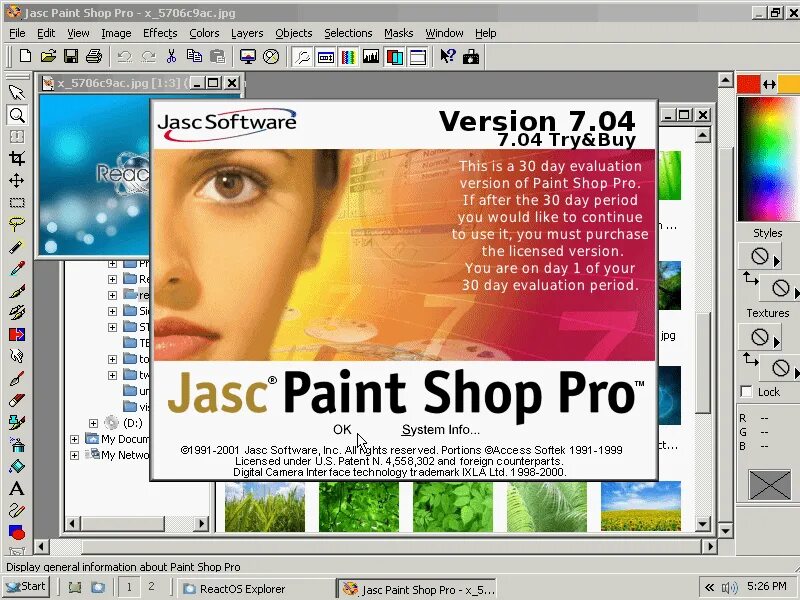Toggle the wrench palette toolbar button
This screenshot has height=600, width=800.
(303, 57)
